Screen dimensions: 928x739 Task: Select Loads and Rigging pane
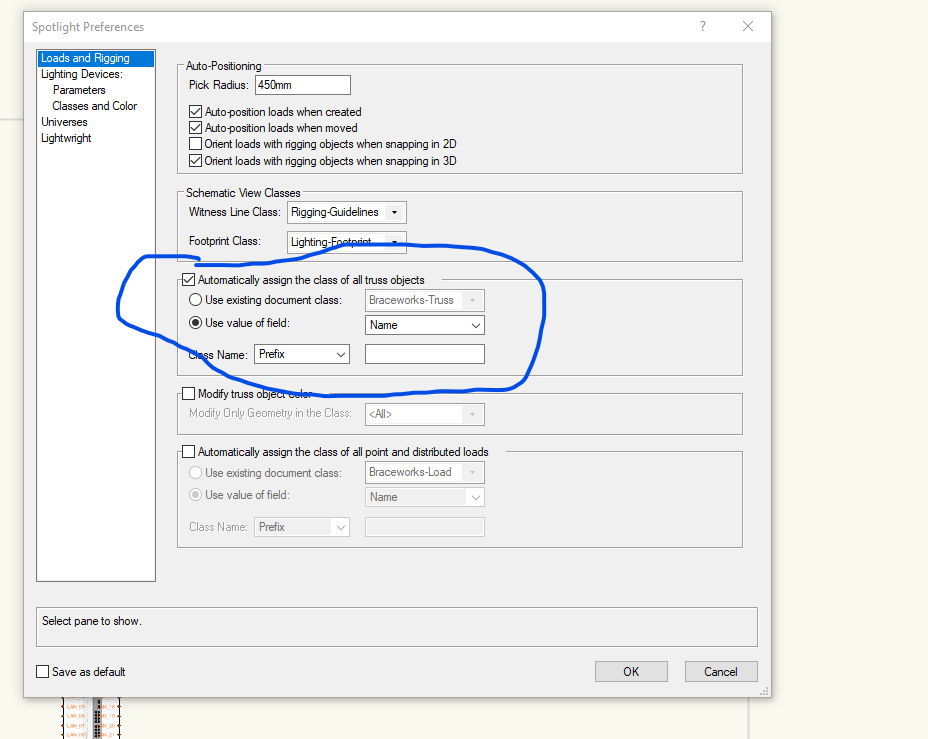coord(85,58)
